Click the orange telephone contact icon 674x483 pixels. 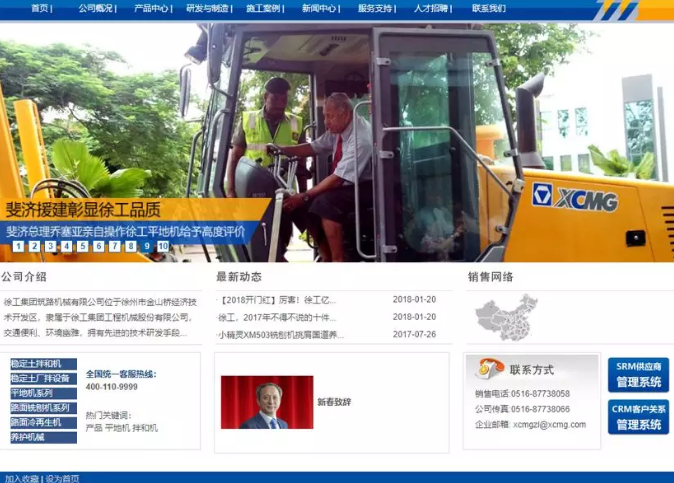click(x=490, y=368)
